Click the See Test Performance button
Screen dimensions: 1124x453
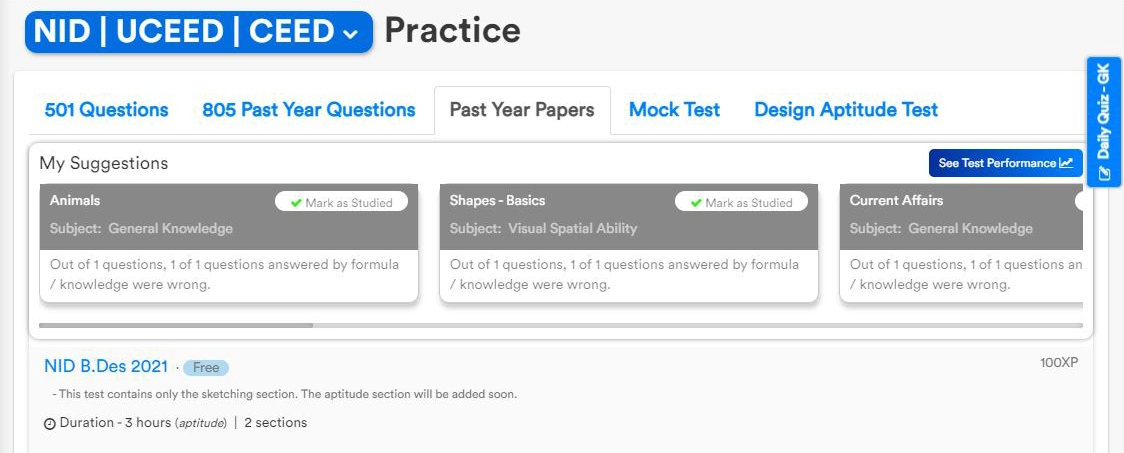(1005, 163)
